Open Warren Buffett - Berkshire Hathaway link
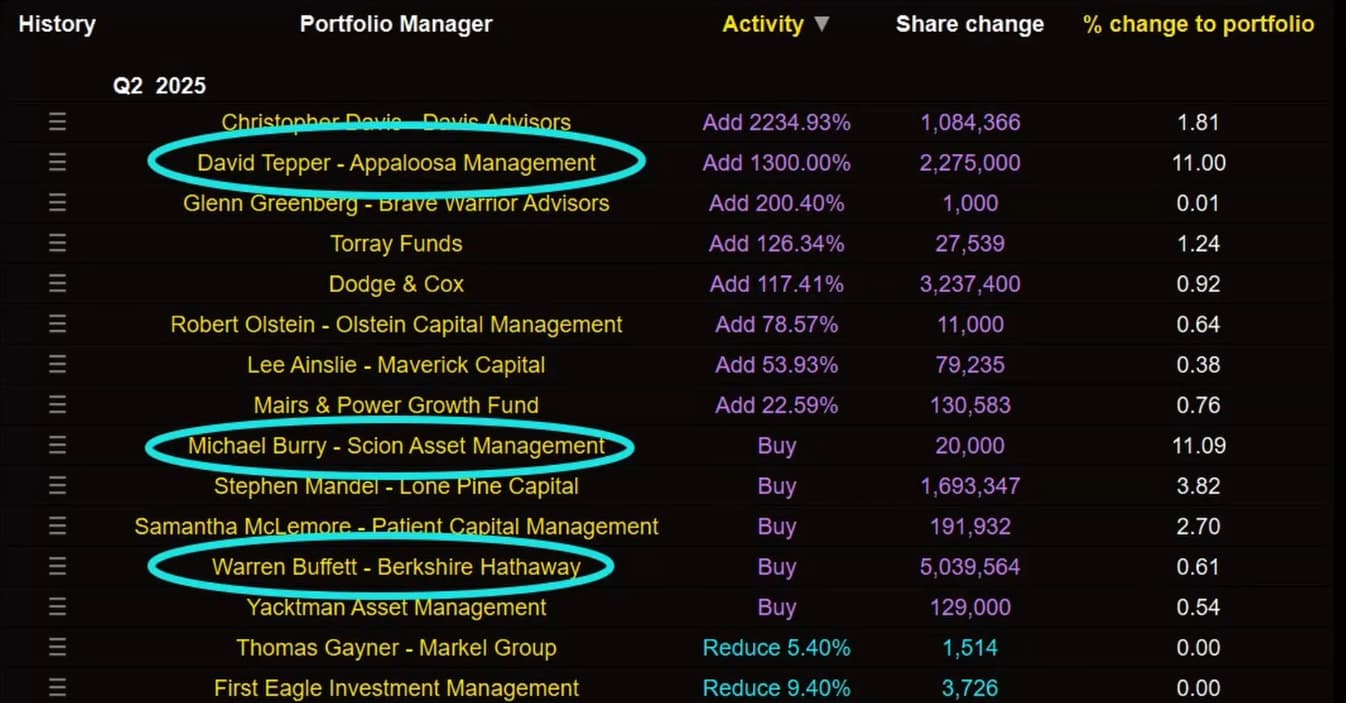The image size is (1346, 703). (396, 567)
